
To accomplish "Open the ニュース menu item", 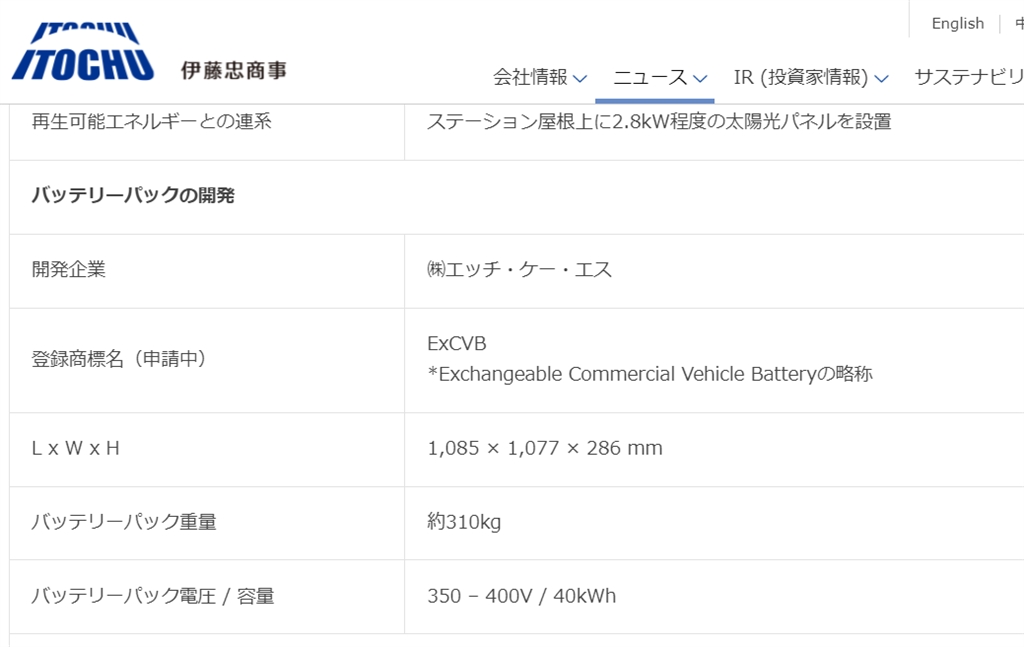I will tap(650, 77).
